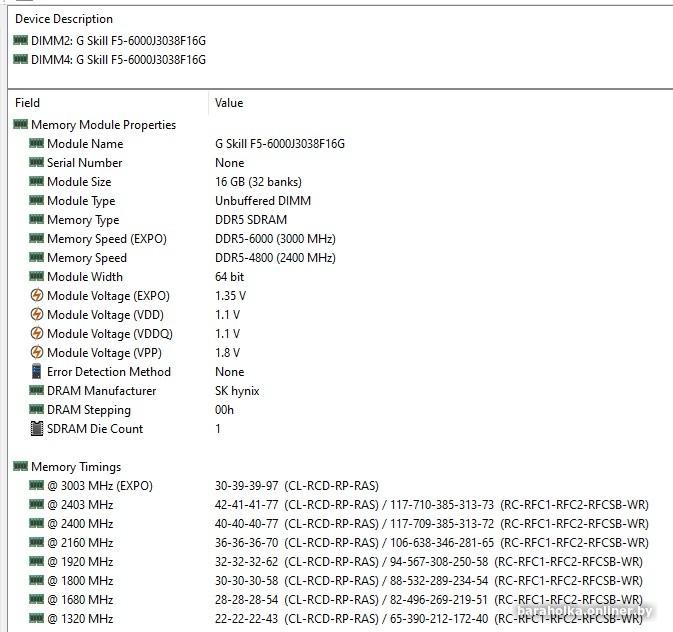Click the @ 1800 MHz row icon
This screenshot has width=673, height=632.
(x=36, y=580)
